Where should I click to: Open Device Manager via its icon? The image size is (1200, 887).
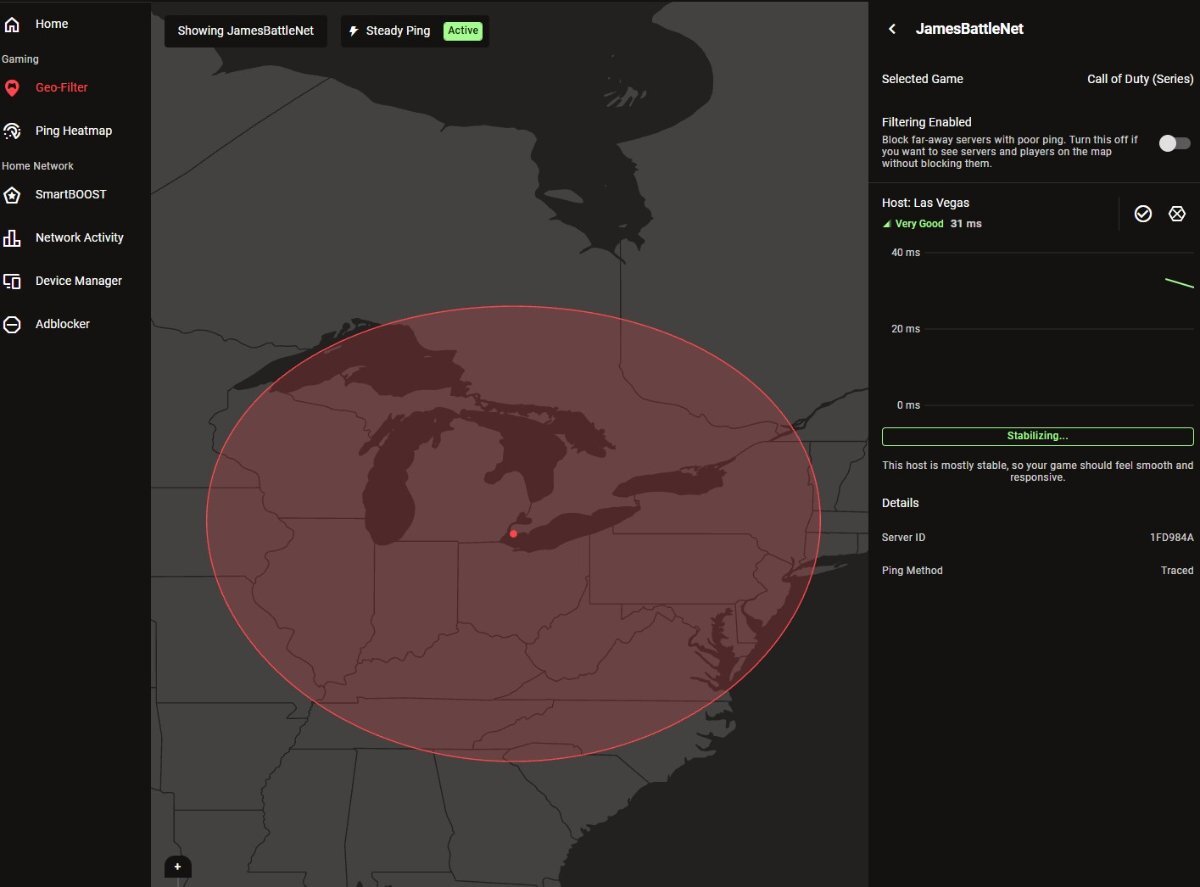12,281
